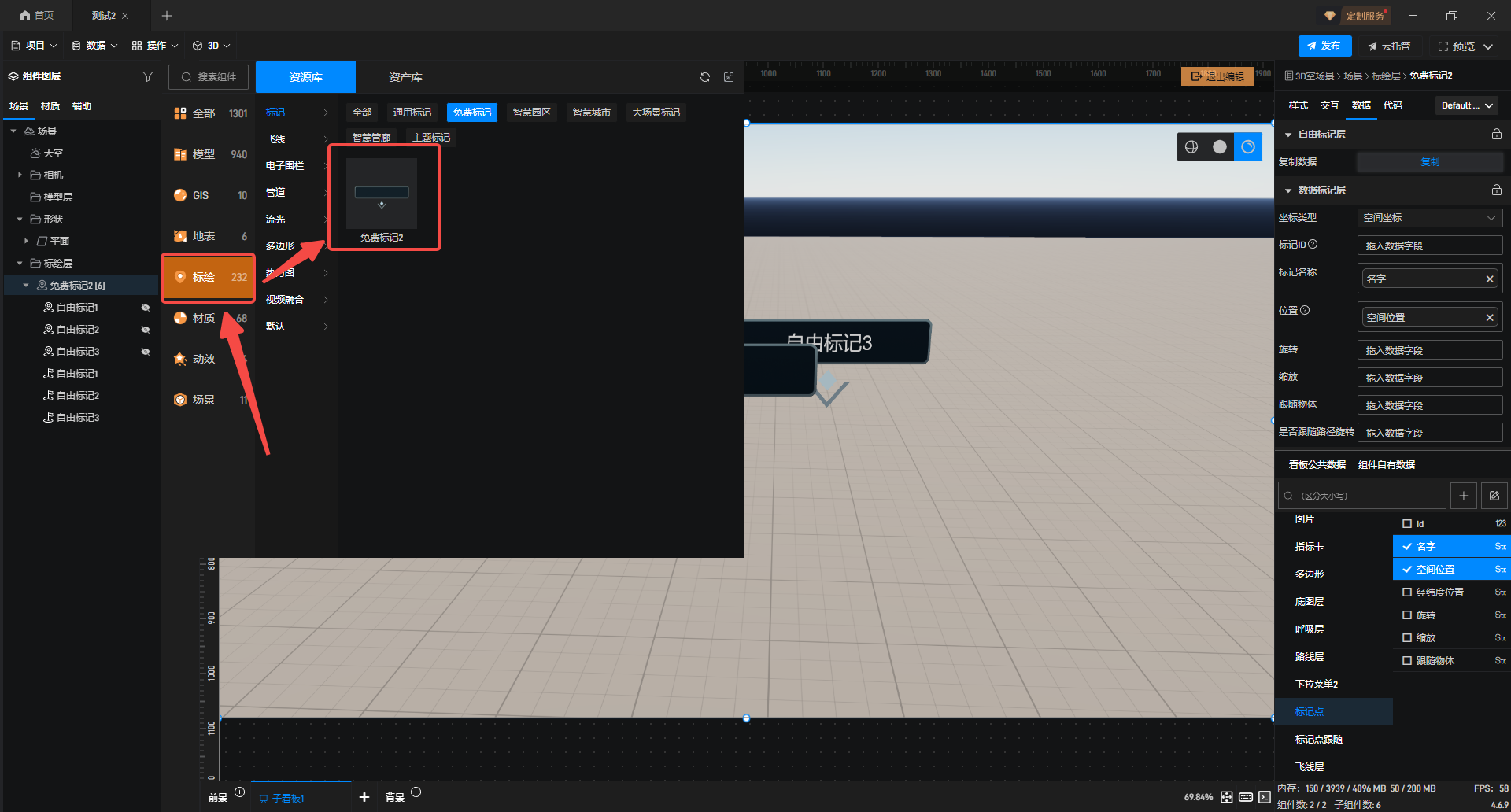Collapse the 标绘层 tree folder
1511x812 pixels.
(x=20, y=264)
